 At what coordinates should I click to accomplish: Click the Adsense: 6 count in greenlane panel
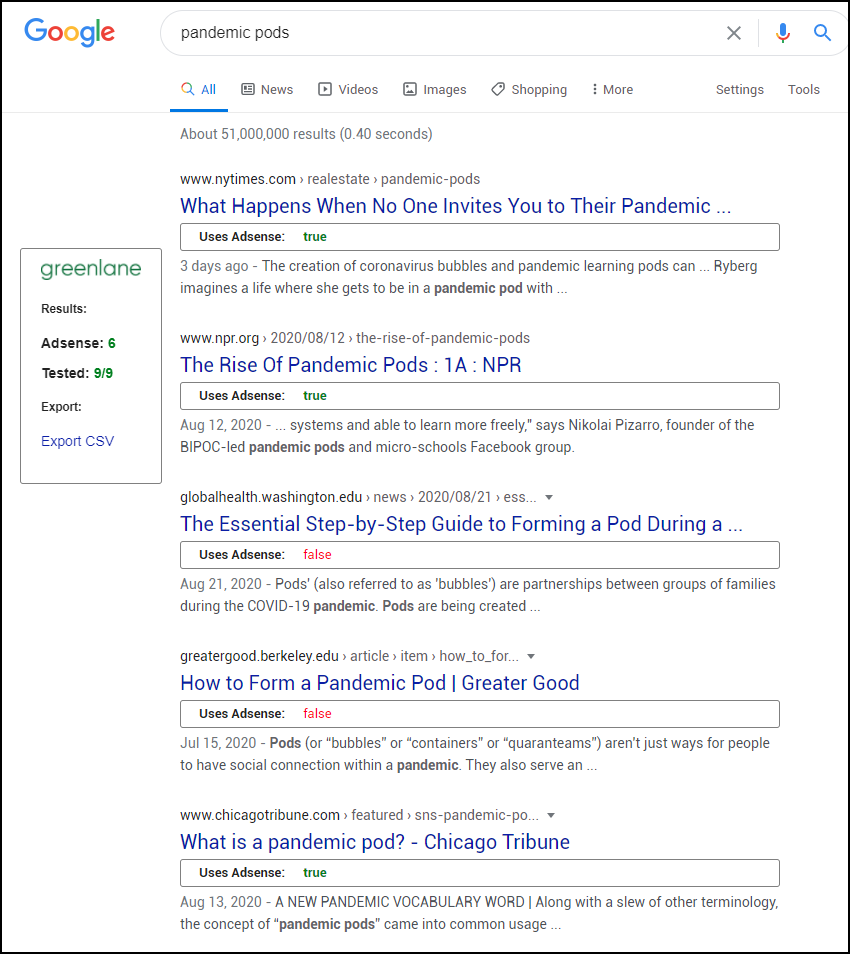click(78, 343)
